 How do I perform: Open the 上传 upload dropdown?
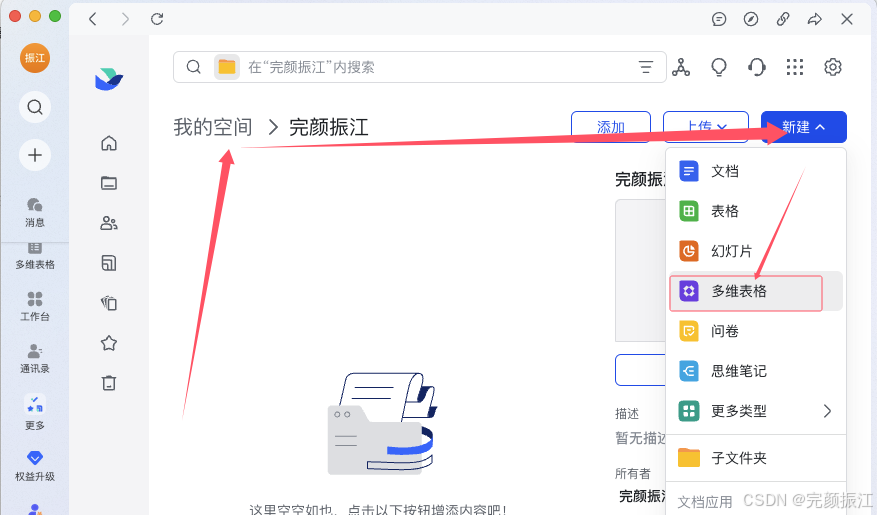(706, 127)
